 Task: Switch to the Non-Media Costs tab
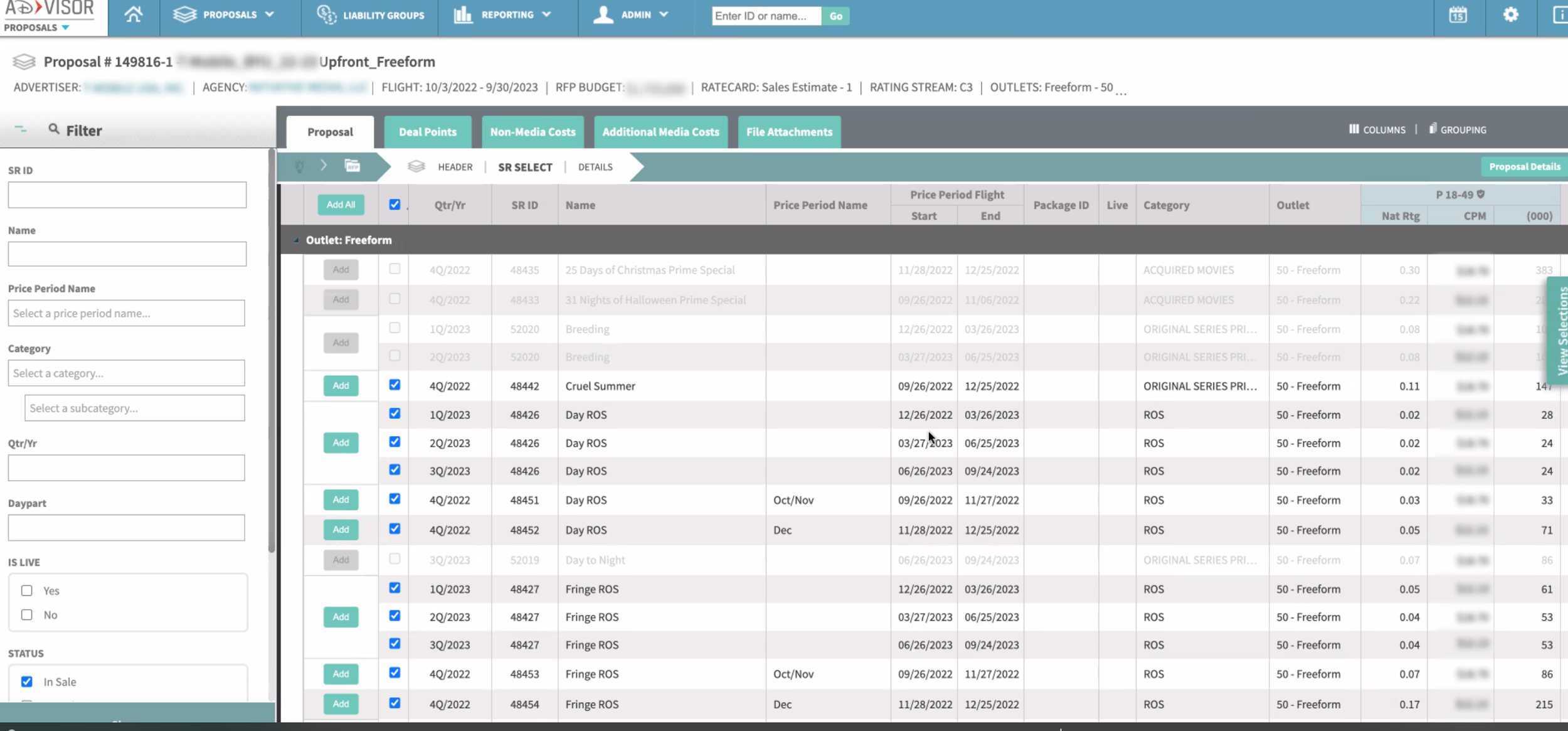(x=532, y=132)
